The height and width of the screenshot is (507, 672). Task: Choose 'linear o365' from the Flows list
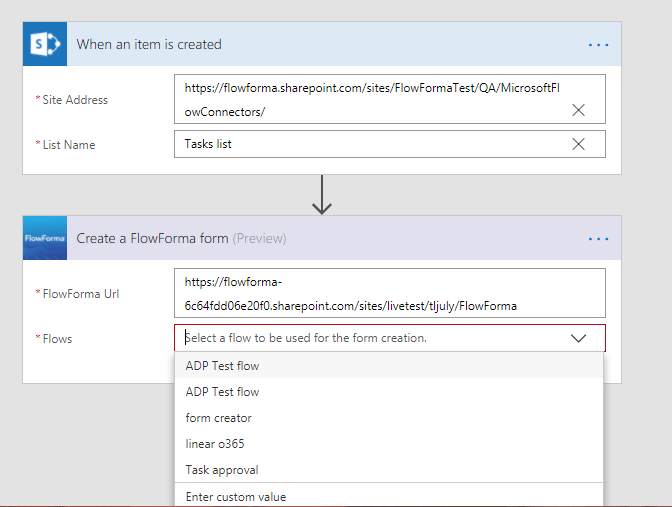389,444
